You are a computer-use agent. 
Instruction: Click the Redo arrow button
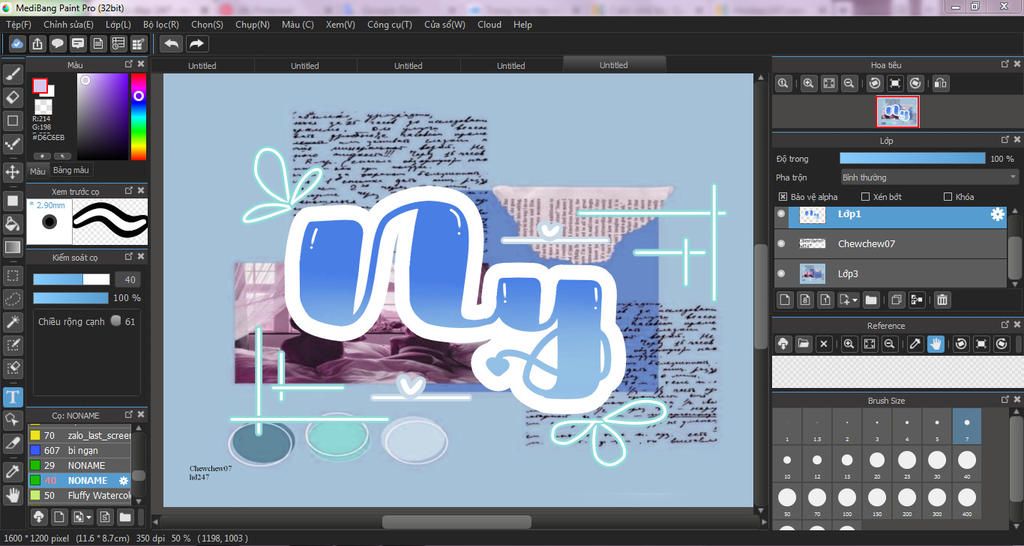click(196, 44)
